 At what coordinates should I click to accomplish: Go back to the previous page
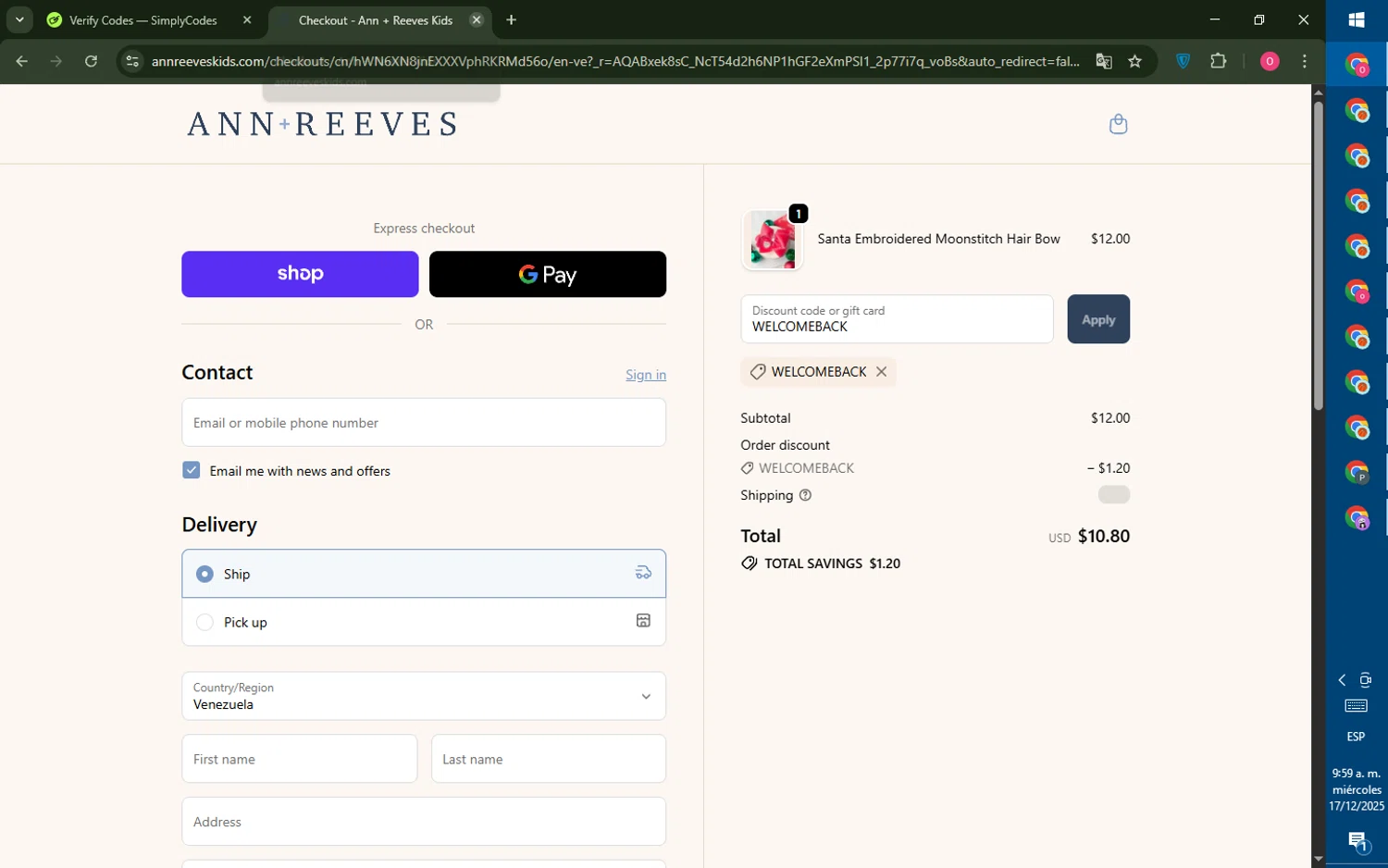(21, 61)
